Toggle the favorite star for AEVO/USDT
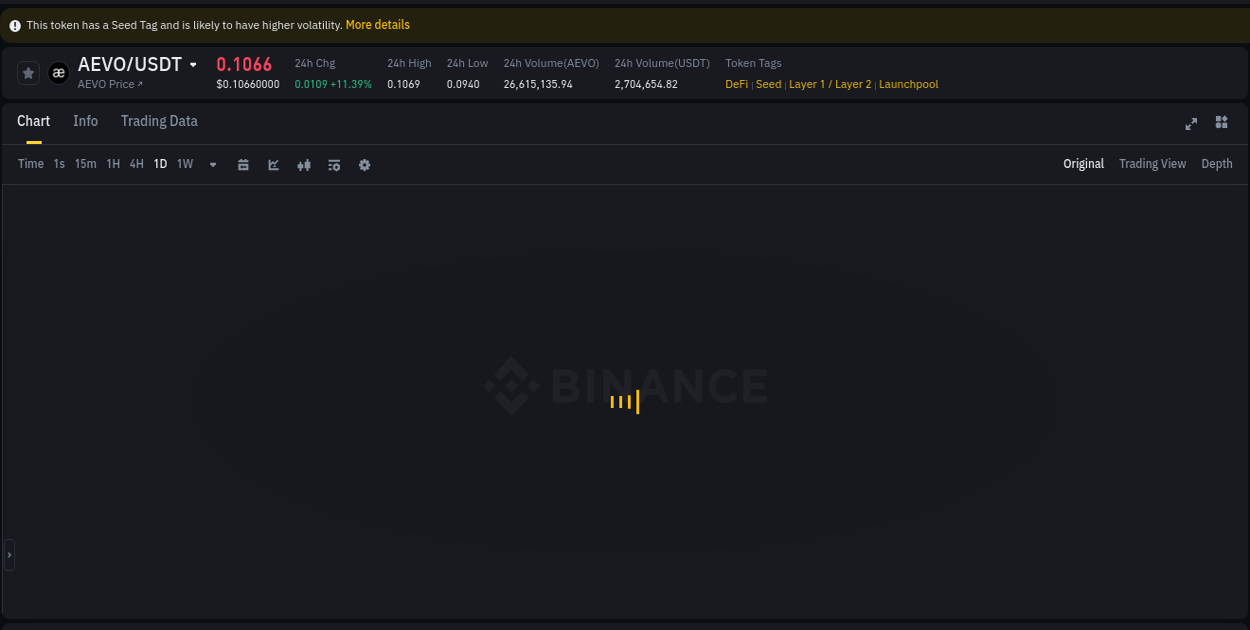 (28, 72)
